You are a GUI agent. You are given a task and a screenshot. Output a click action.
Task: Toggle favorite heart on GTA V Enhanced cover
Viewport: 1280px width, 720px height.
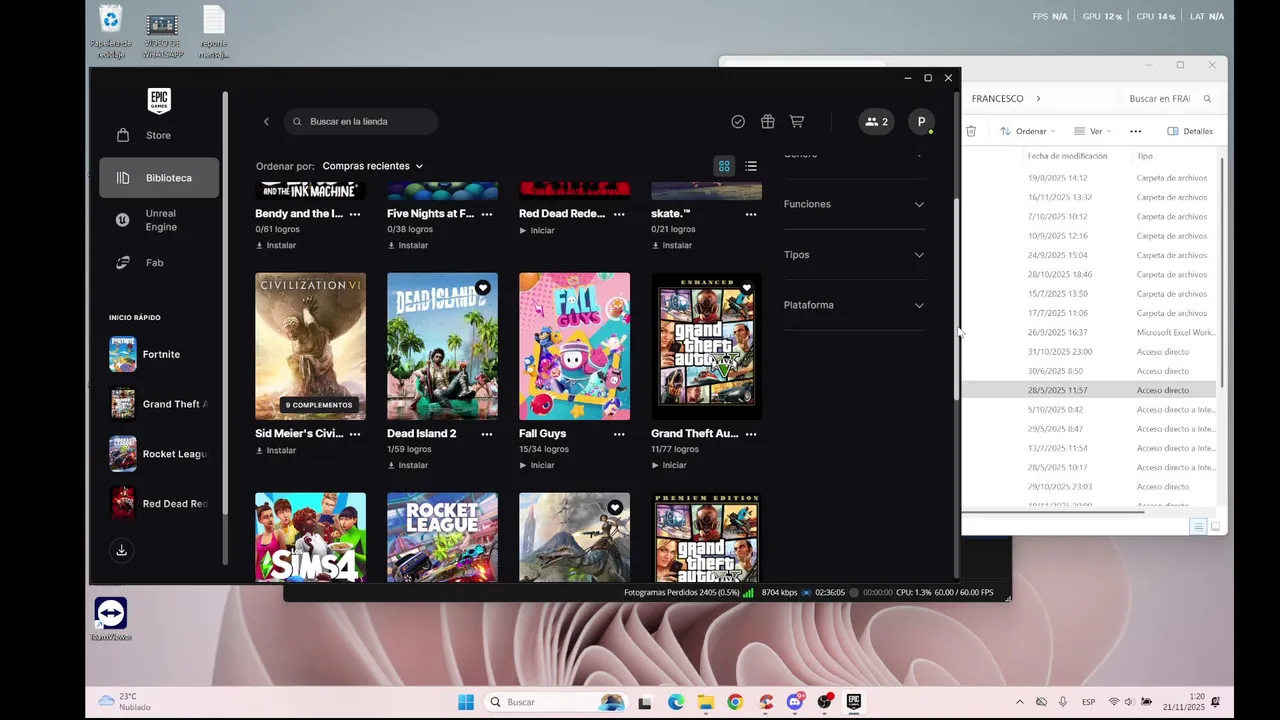[747, 288]
